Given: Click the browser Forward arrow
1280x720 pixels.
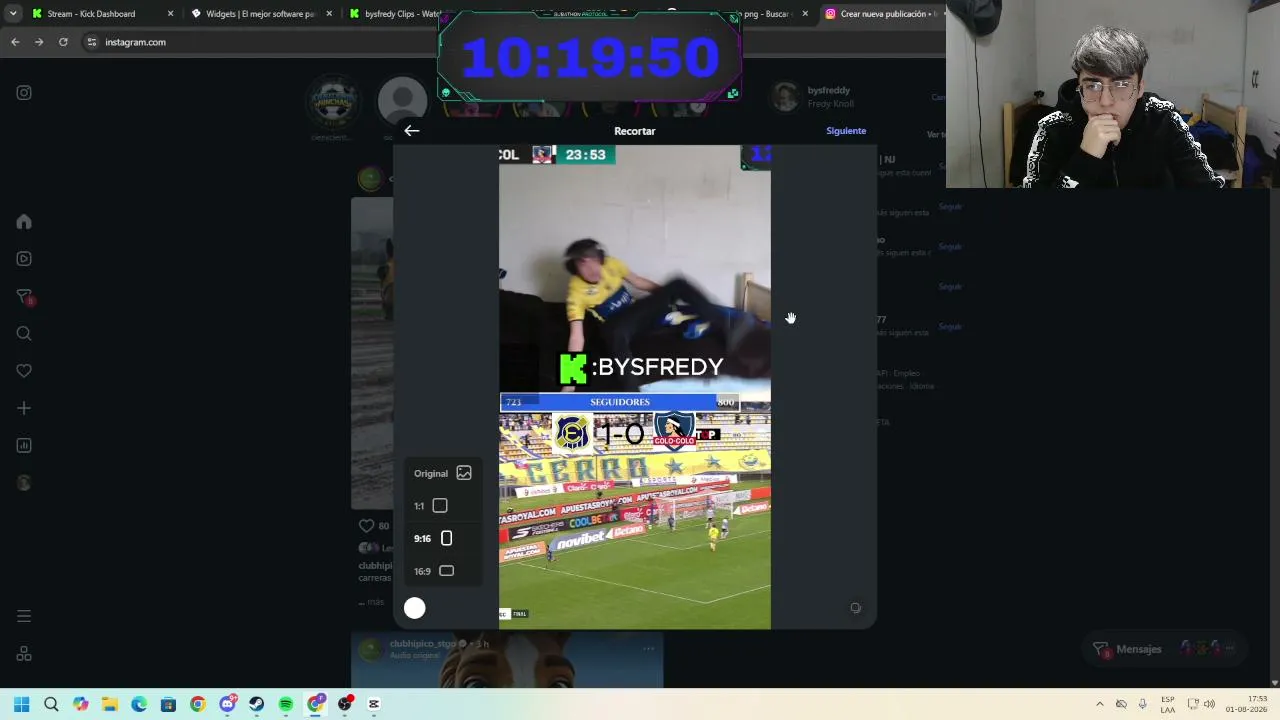Looking at the screenshot, I should point(39,42).
